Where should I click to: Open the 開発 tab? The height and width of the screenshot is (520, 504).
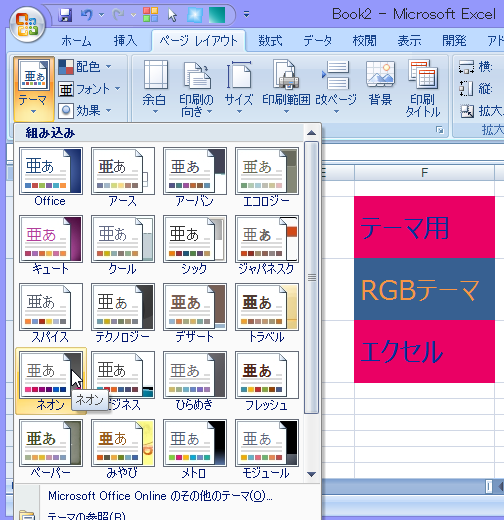click(x=454, y=41)
